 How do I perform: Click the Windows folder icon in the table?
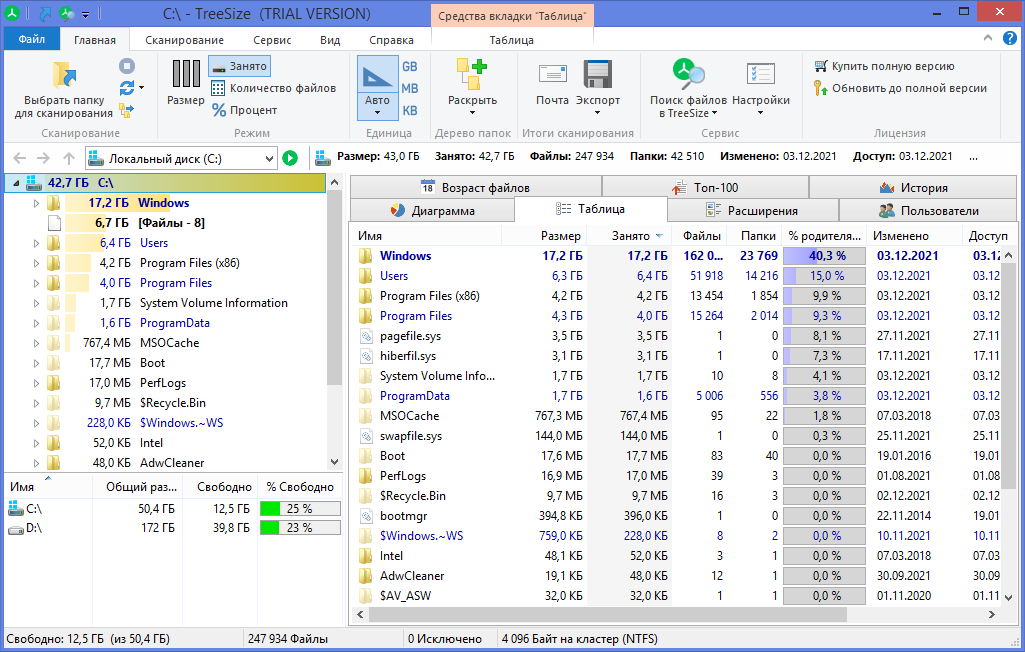pyautogui.click(x=365, y=256)
